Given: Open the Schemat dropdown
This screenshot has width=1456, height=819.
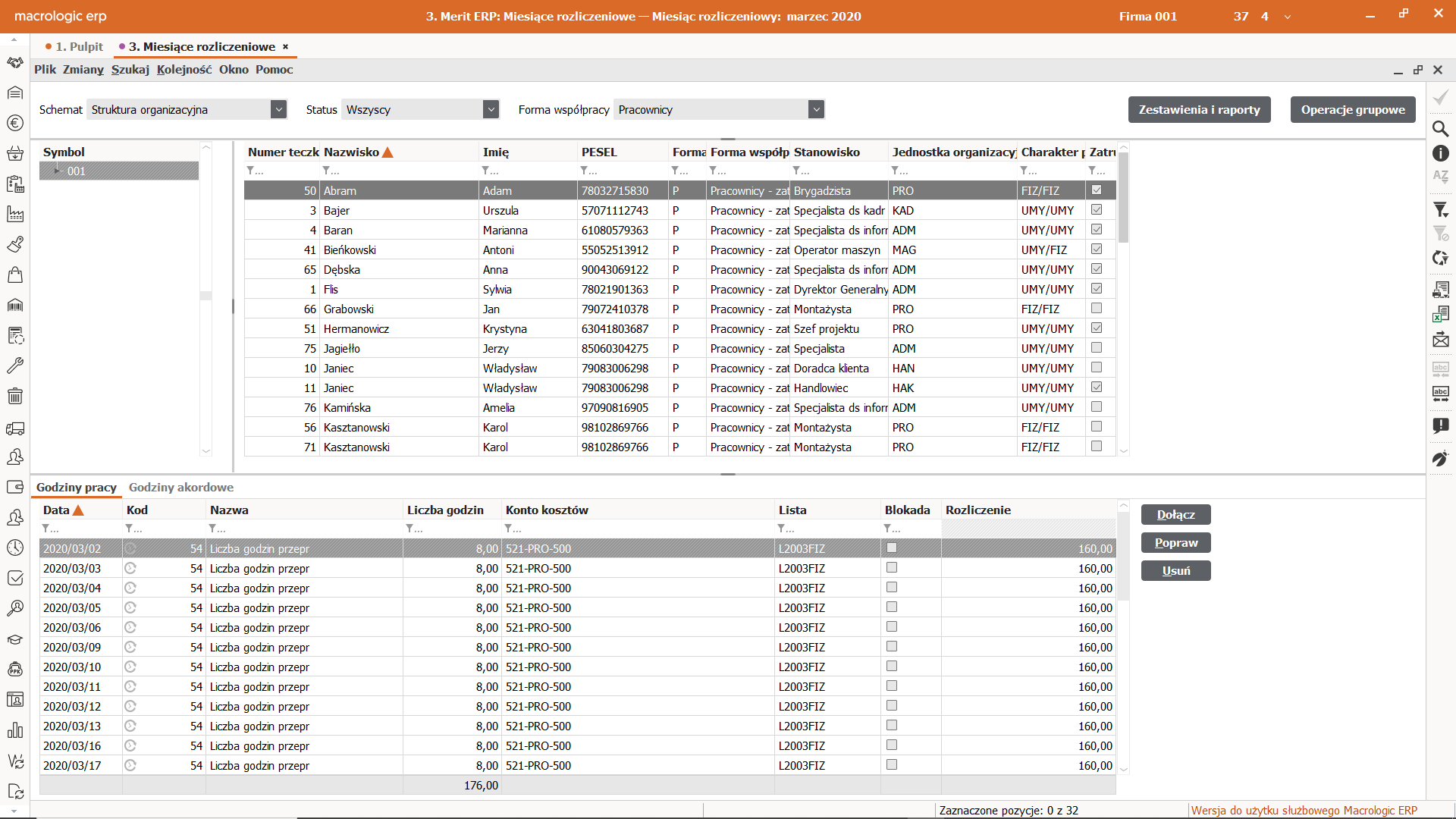Looking at the screenshot, I should 278,109.
